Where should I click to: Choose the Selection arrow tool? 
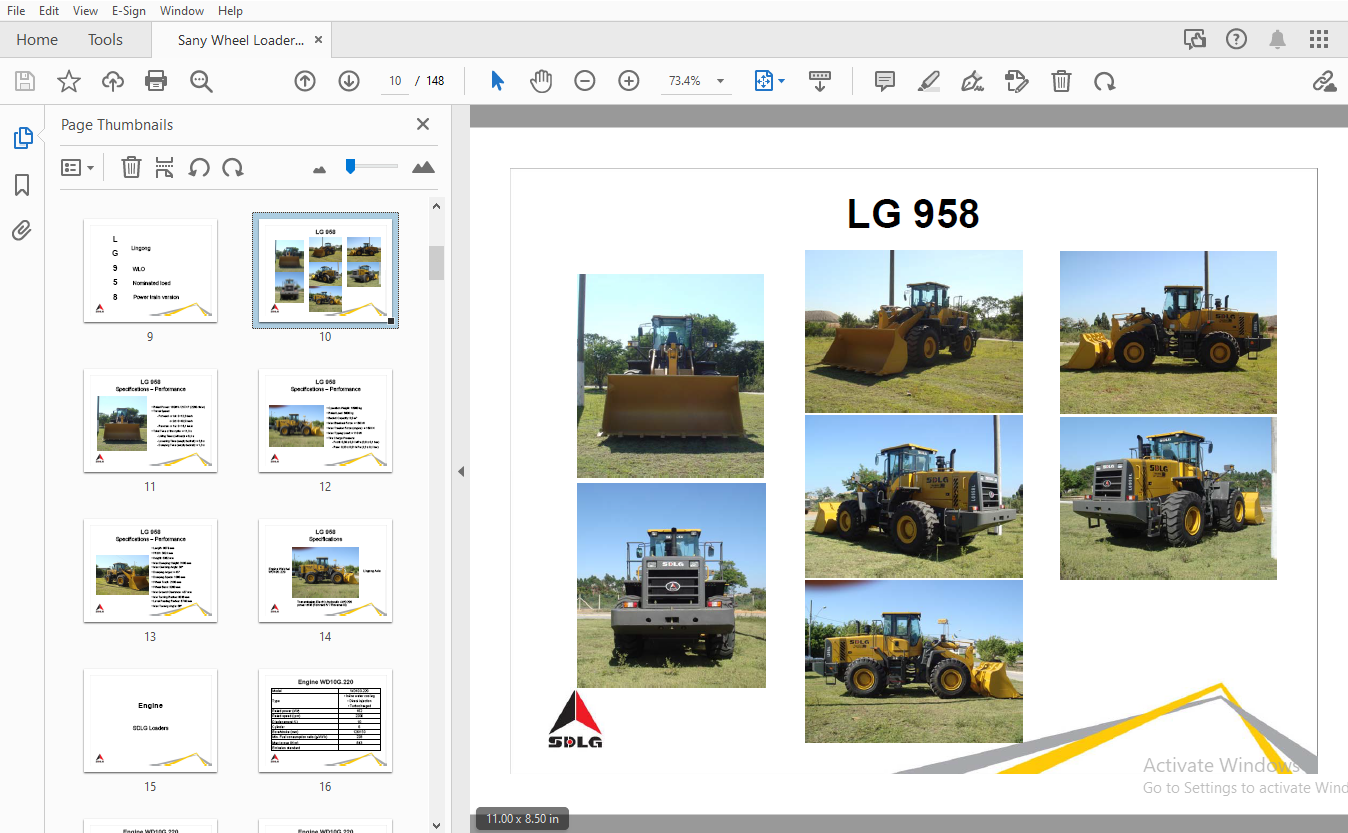tap(497, 81)
